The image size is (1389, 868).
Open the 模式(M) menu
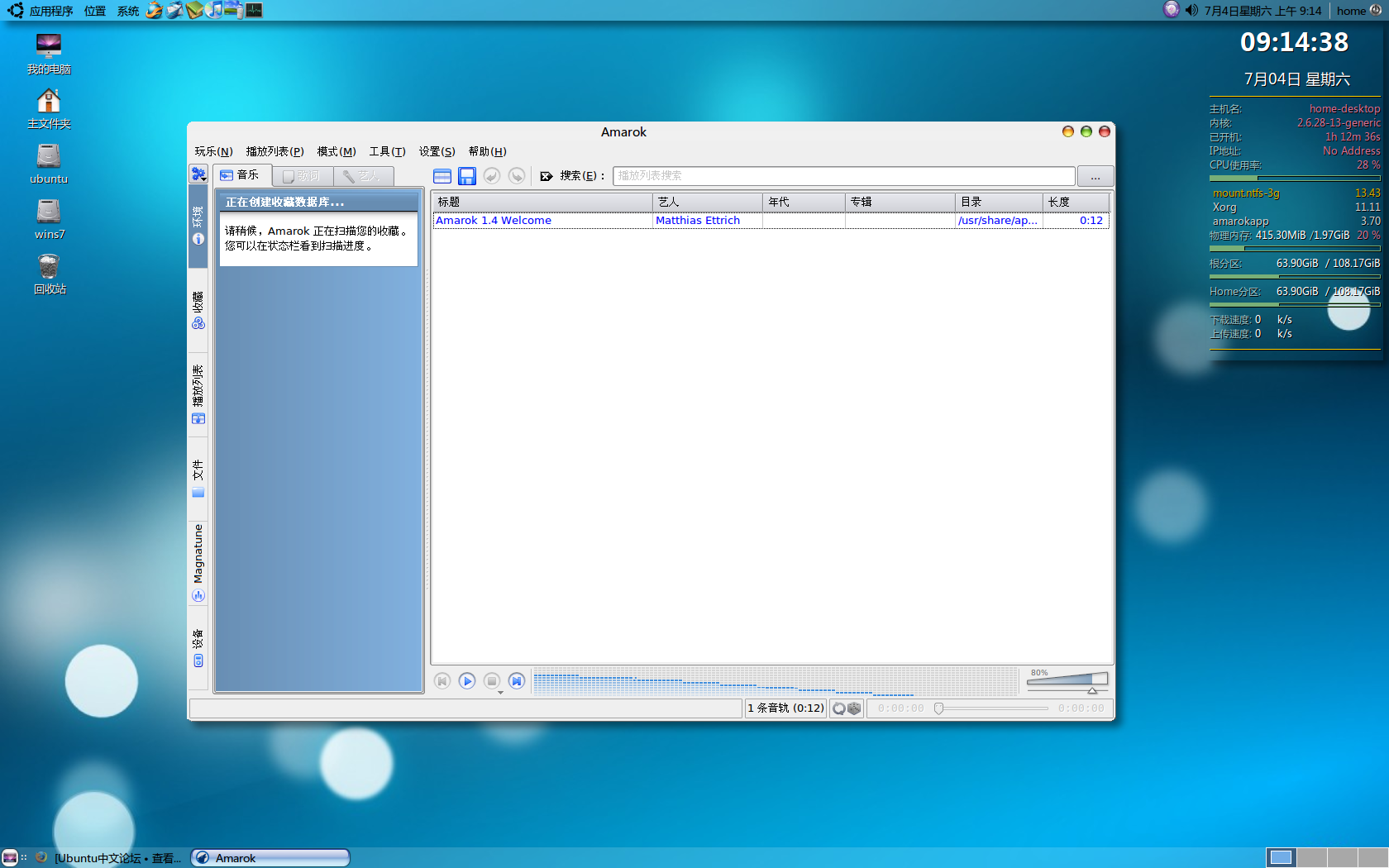[337, 151]
